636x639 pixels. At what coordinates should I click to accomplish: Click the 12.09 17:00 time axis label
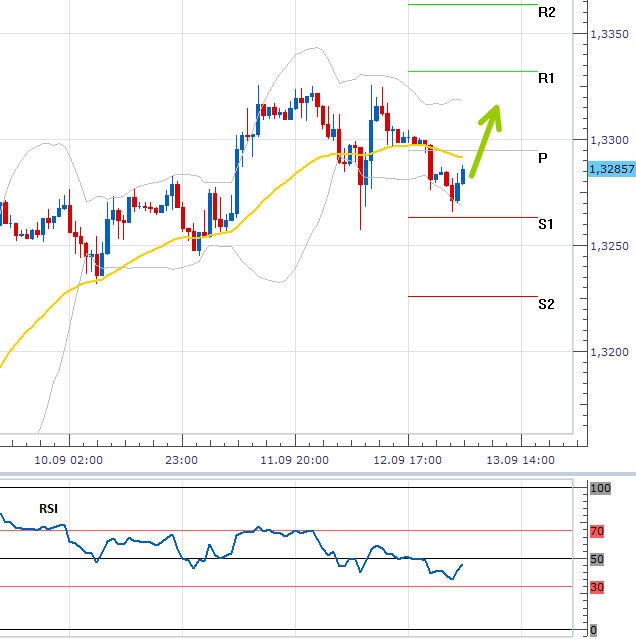tap(407, 460)
